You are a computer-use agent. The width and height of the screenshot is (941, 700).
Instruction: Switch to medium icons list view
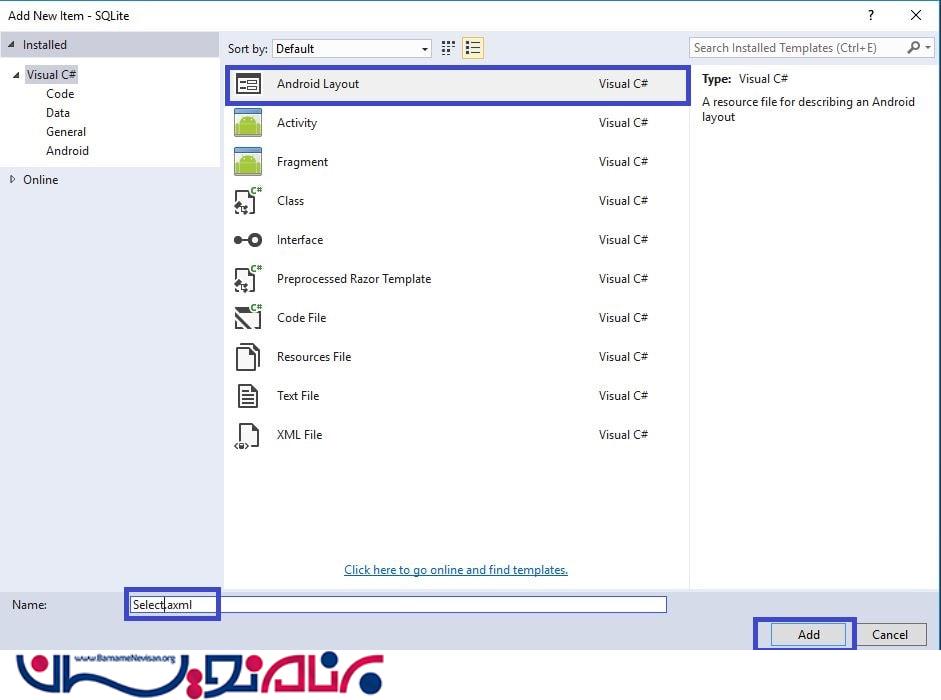pos(473,48)
